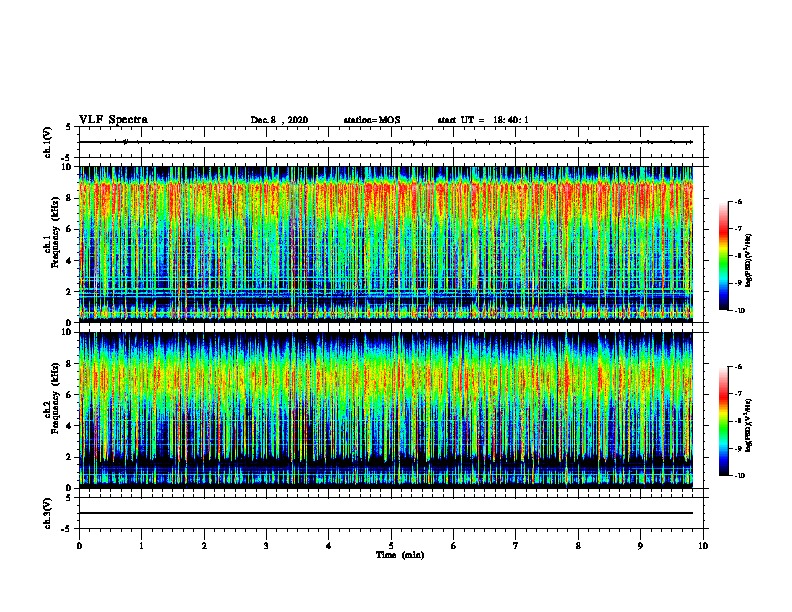Click the "Time (min)" x-axis label
Viewport: 792px width, 612px height.
pos(400,555)
